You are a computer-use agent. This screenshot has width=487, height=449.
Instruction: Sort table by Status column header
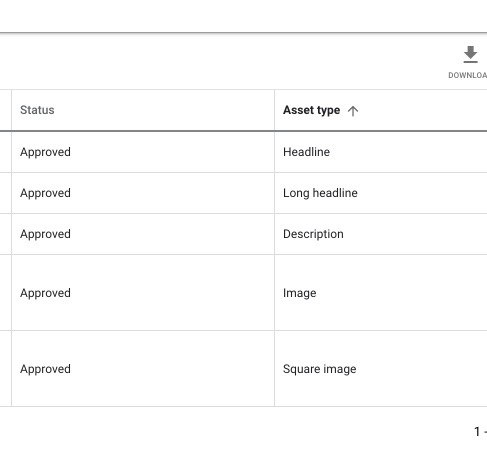pos(37,110)
